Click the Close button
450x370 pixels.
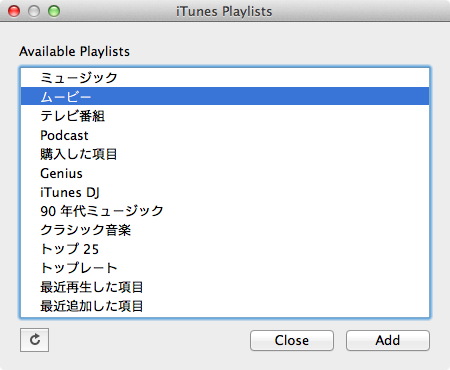292,340
